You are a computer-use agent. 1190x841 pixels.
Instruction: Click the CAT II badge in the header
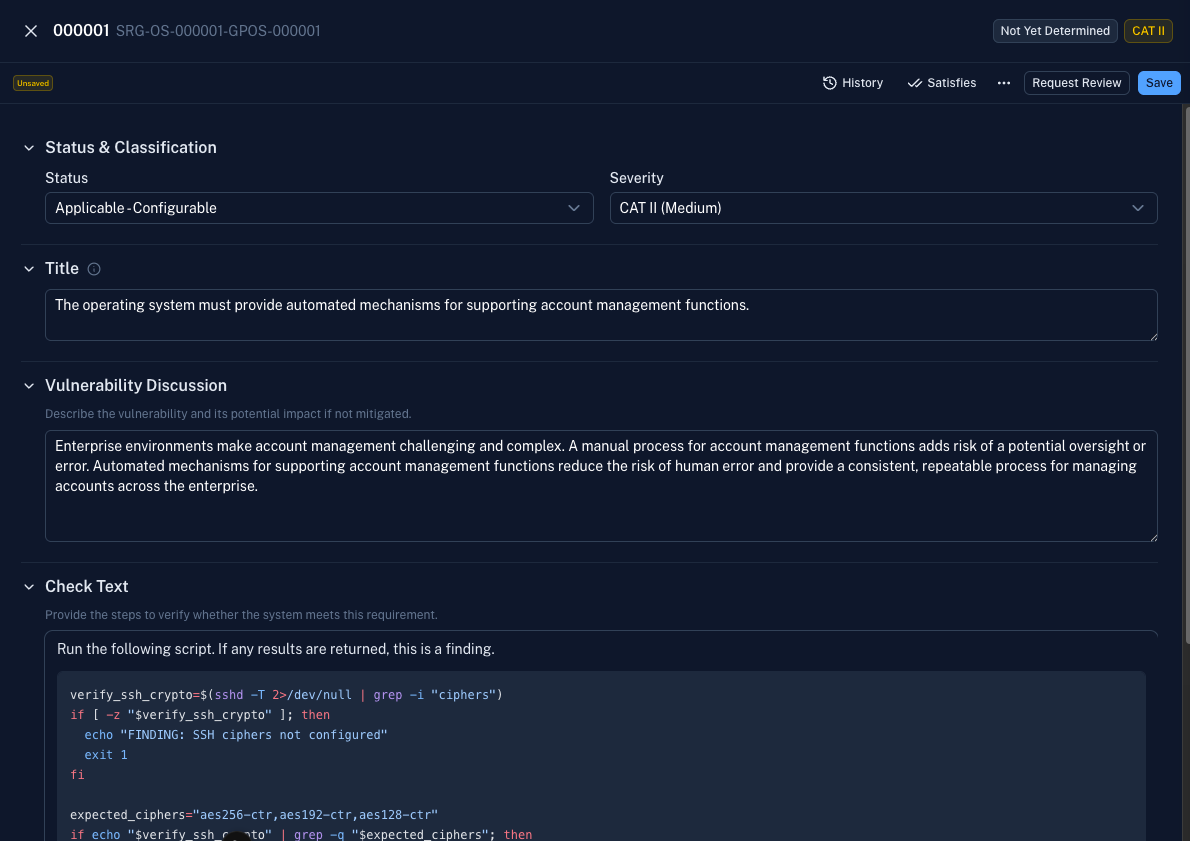pyautogui.click(x=1147, y=31)
